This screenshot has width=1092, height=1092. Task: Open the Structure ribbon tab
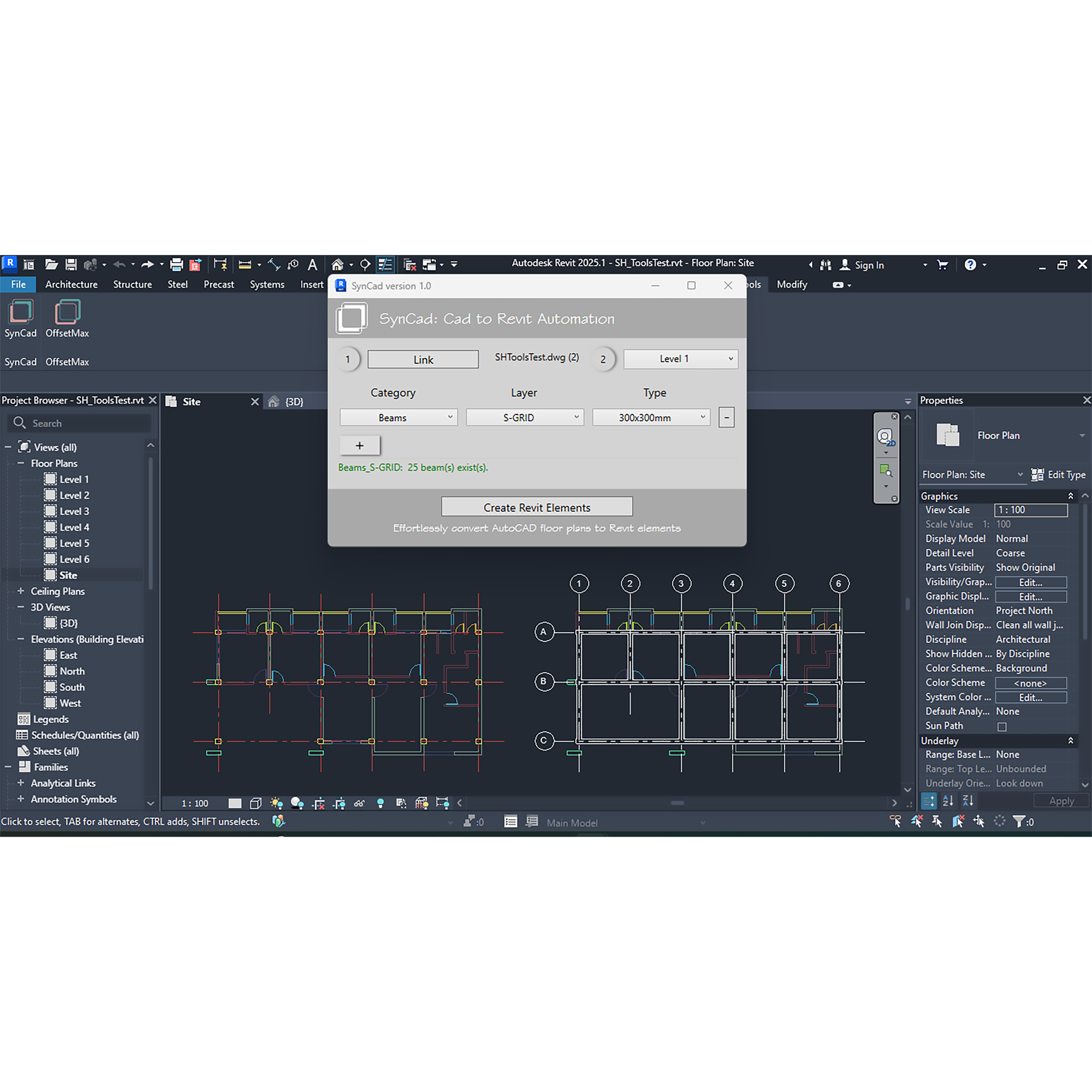pos(132,285)
